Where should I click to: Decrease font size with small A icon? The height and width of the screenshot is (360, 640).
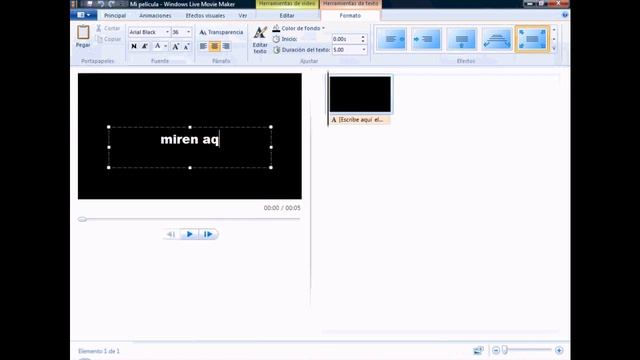point(186,47)
